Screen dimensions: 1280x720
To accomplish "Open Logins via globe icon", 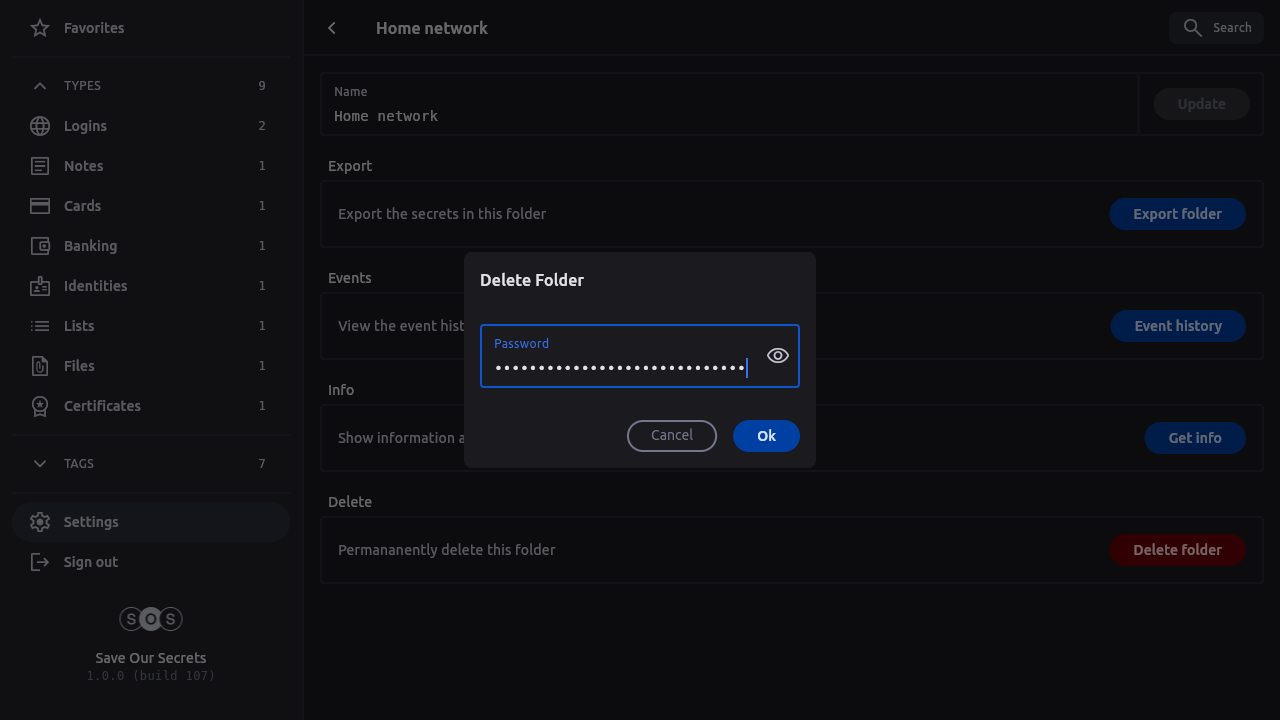I will (x=40, y=126).
